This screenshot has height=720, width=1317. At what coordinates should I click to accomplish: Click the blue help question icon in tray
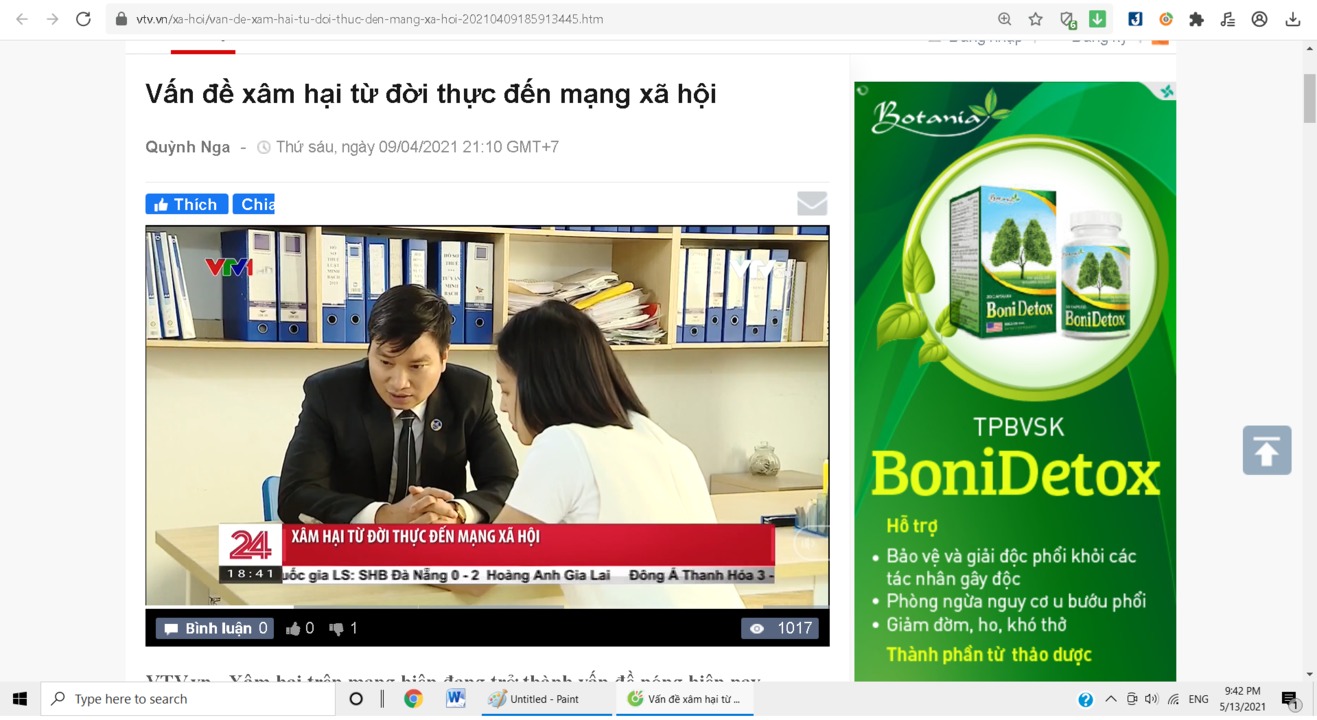(1085, 700)
